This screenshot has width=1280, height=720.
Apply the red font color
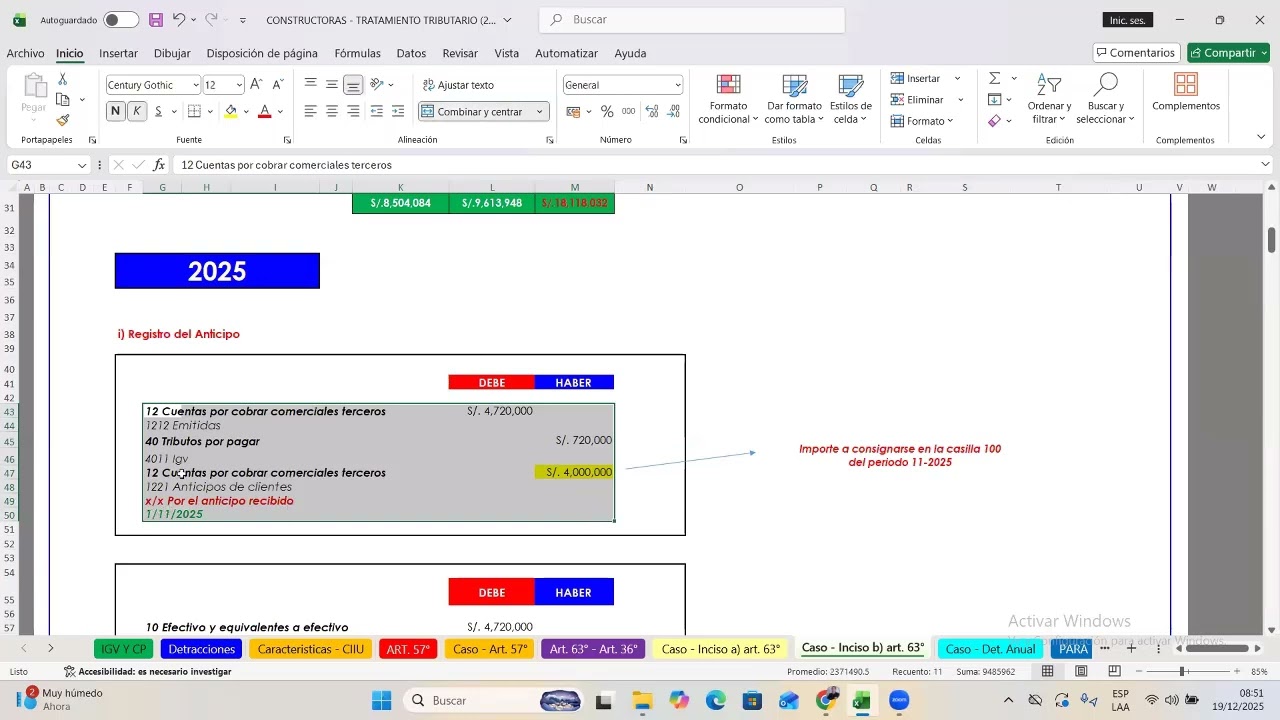point(265,112)
